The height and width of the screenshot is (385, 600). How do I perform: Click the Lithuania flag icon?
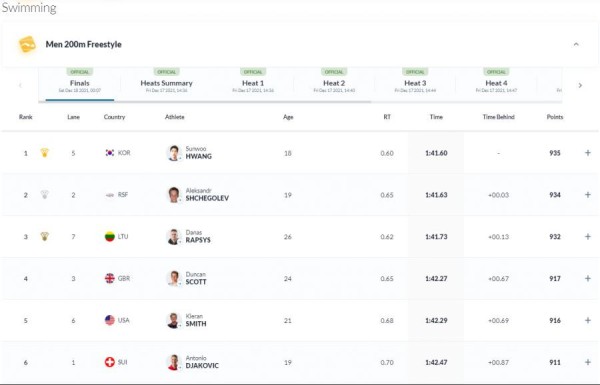coord(110,237)
